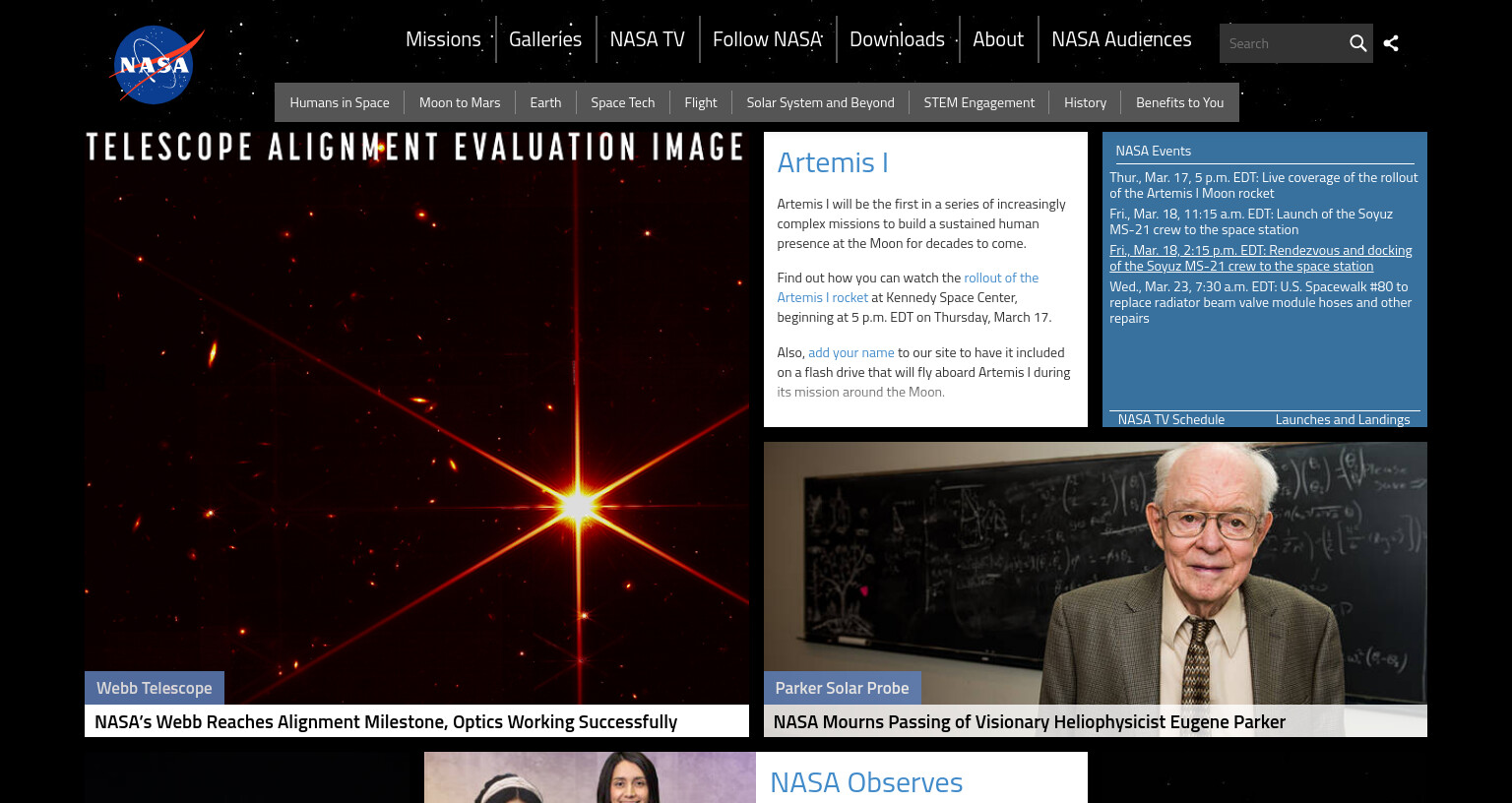This screenshot has height=803, width=1512.
Task: Open the Launches and Landings link
Action: (1343, 419)
